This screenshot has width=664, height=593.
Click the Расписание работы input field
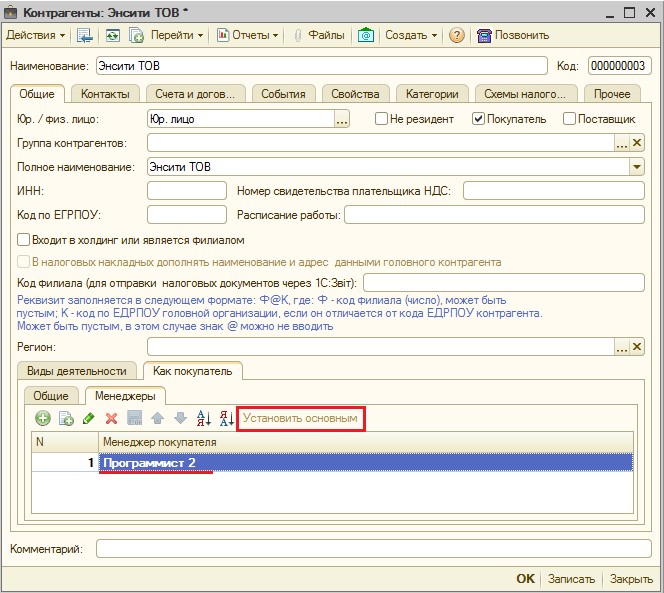coord(494,215)
